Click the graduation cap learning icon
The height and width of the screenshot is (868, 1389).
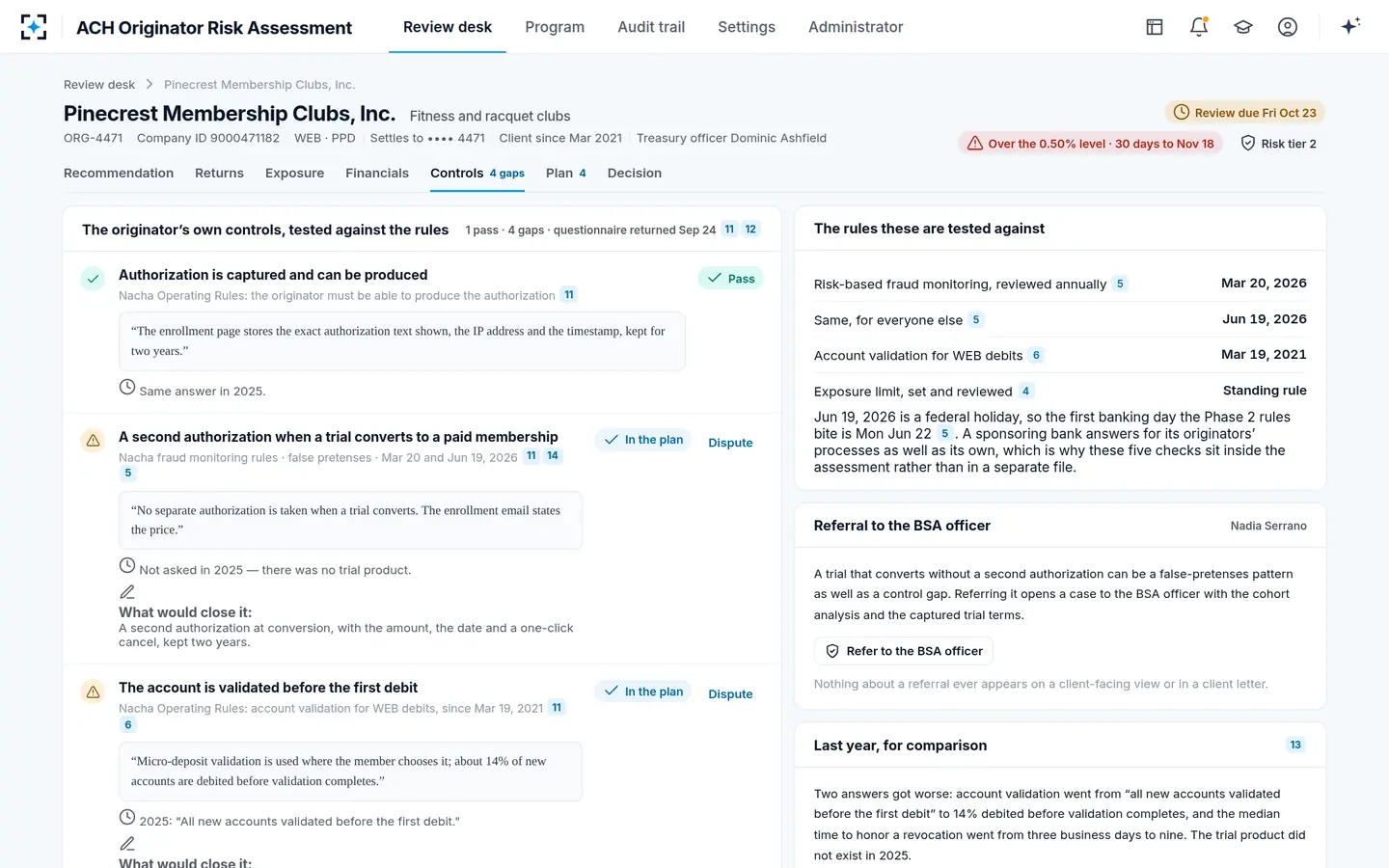(1243, 27)
